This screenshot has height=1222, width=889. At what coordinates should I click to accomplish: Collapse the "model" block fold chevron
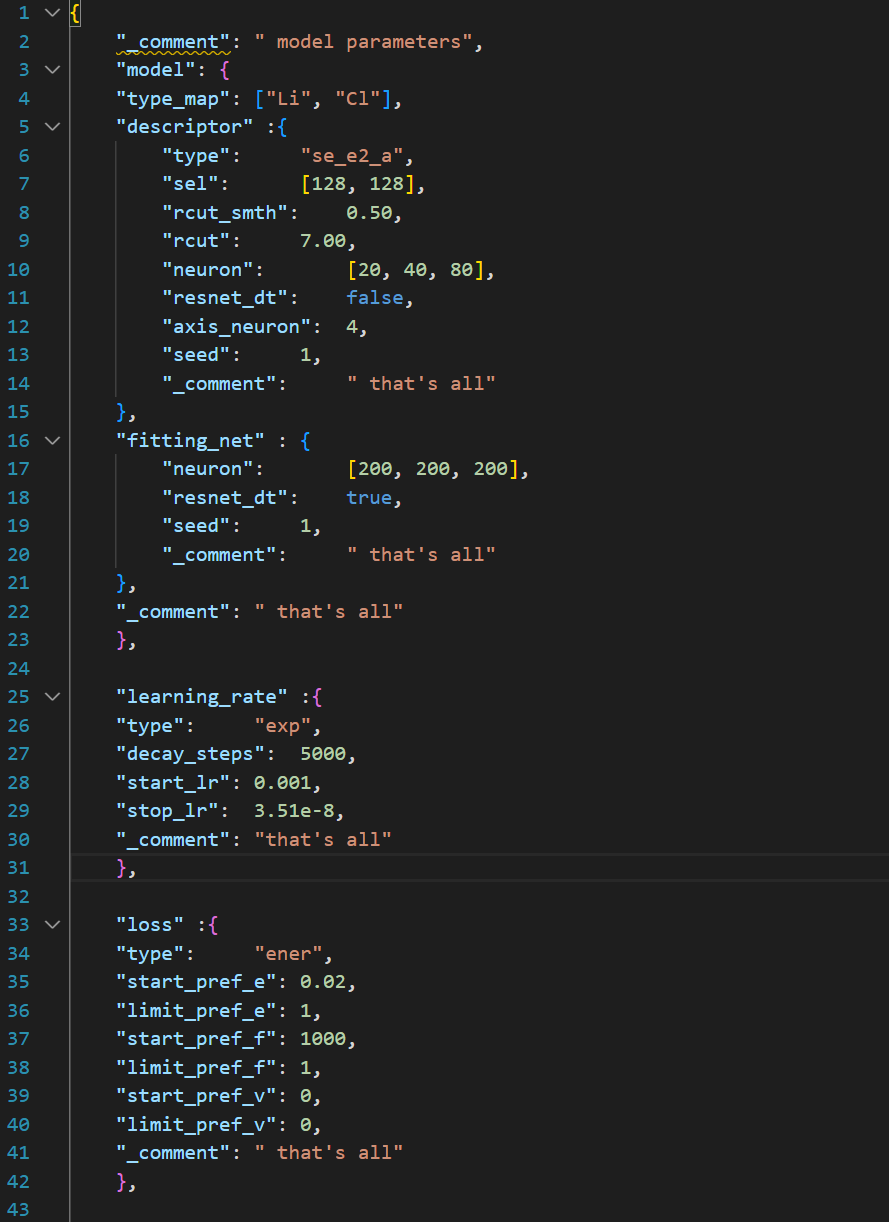[x=52, y=70]
